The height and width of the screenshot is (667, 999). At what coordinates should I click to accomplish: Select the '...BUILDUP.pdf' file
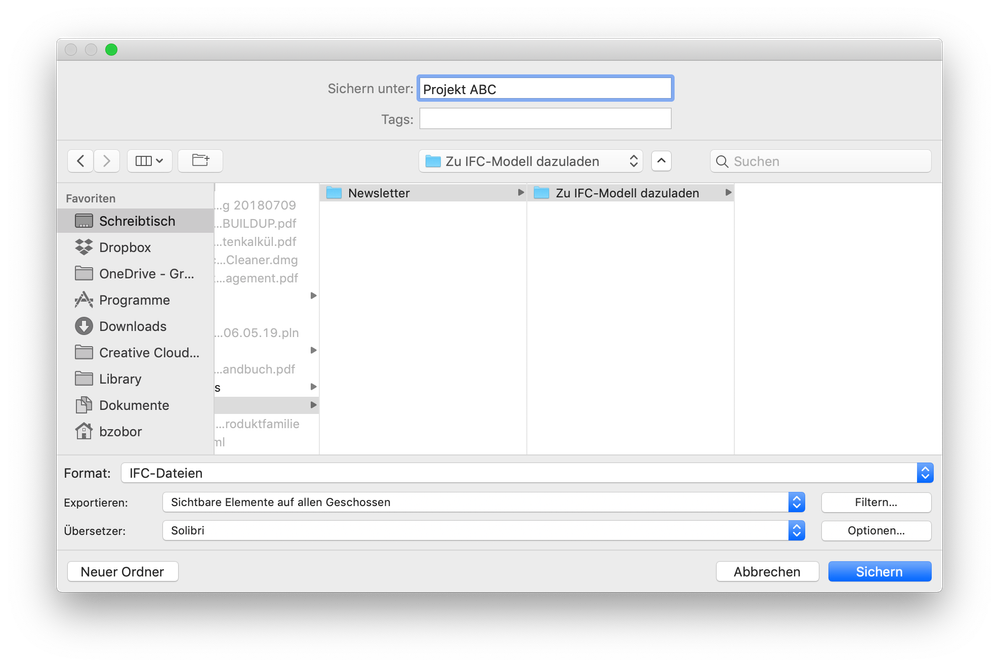(x=255, y=224)
